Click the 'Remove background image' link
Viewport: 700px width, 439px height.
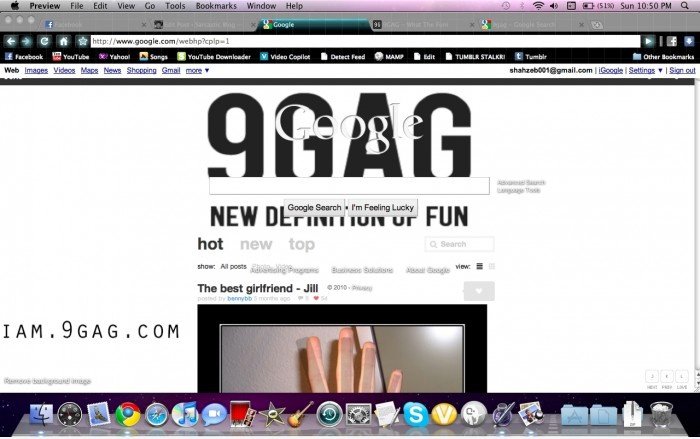47,381
